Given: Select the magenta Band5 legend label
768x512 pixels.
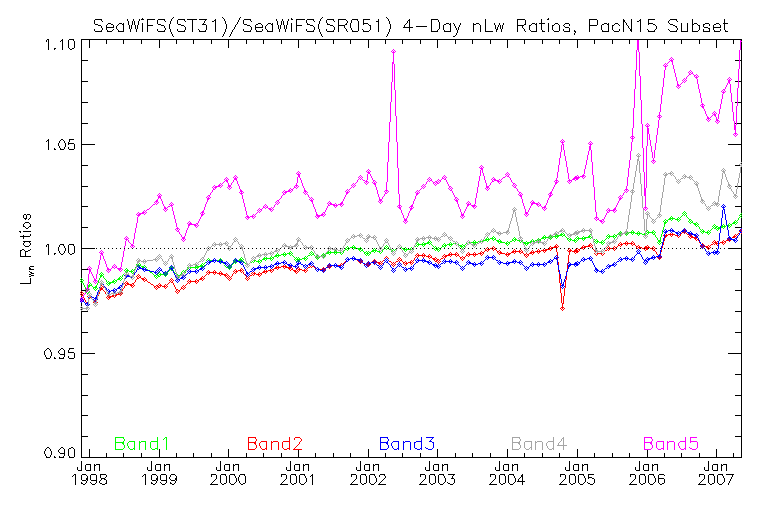Looking at the screenshot, I should coord(671,444).
